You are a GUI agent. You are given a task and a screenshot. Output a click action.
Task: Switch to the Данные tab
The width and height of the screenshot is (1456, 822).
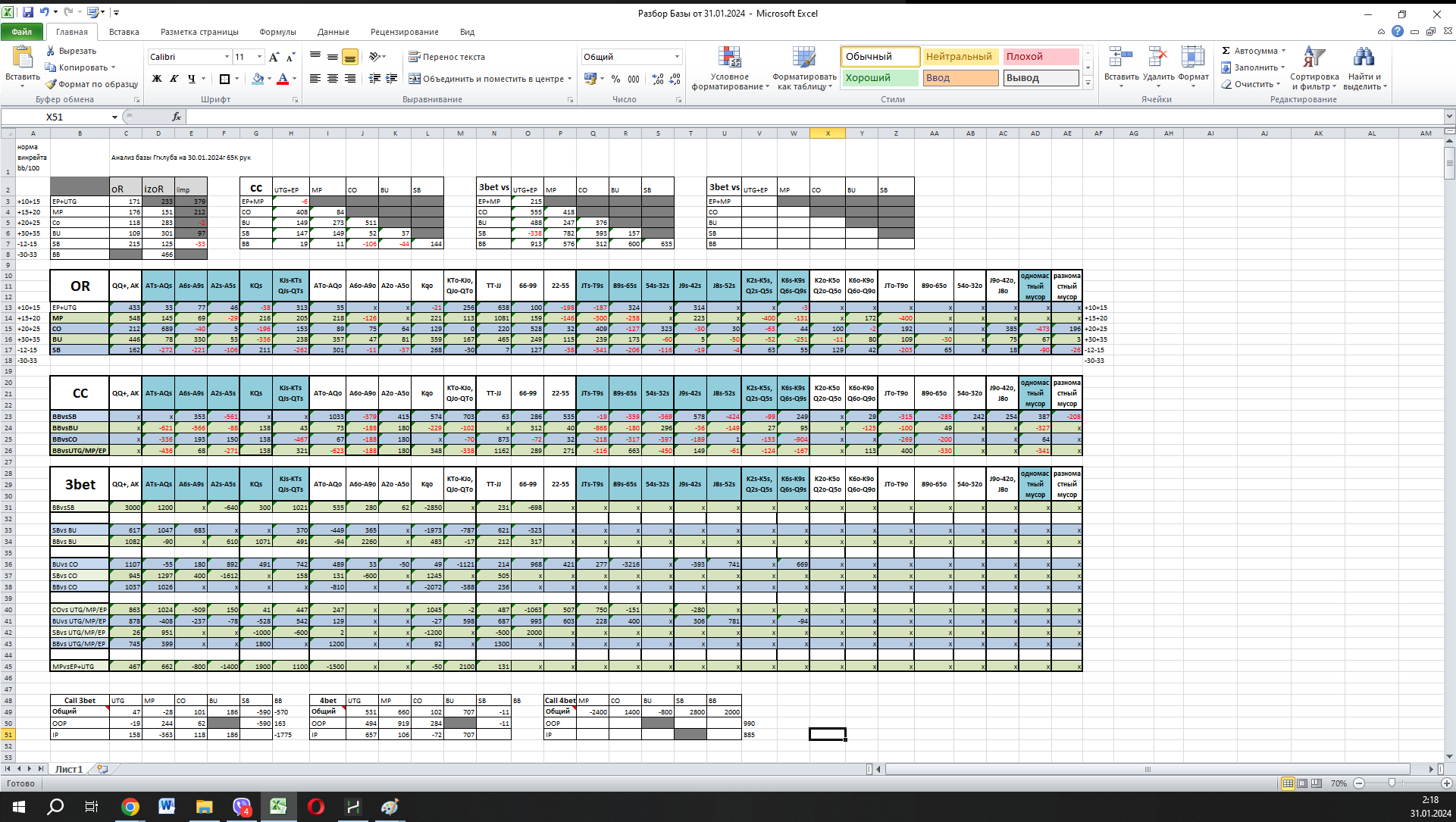333,32
